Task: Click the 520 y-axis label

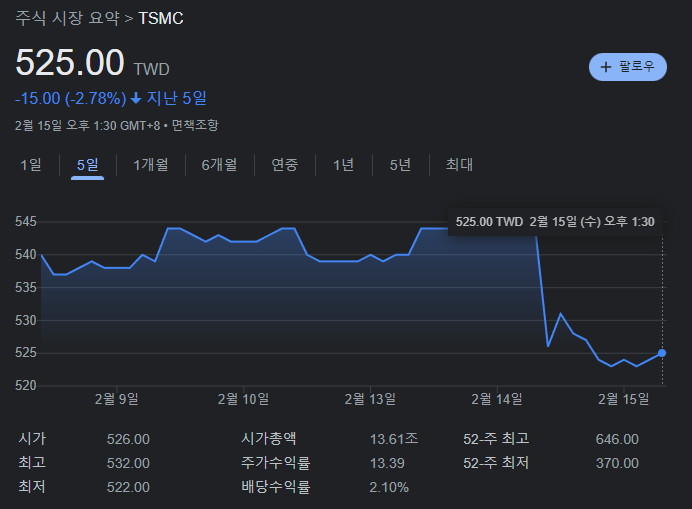Action: coord(26,385)
